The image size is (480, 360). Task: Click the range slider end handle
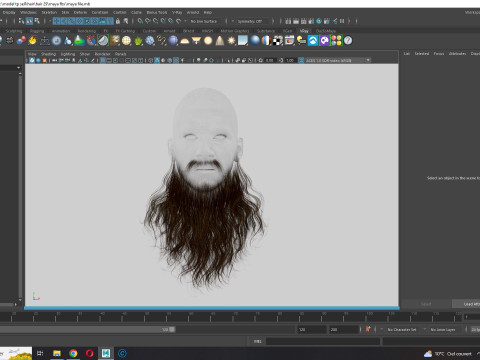tap(172, 329)
